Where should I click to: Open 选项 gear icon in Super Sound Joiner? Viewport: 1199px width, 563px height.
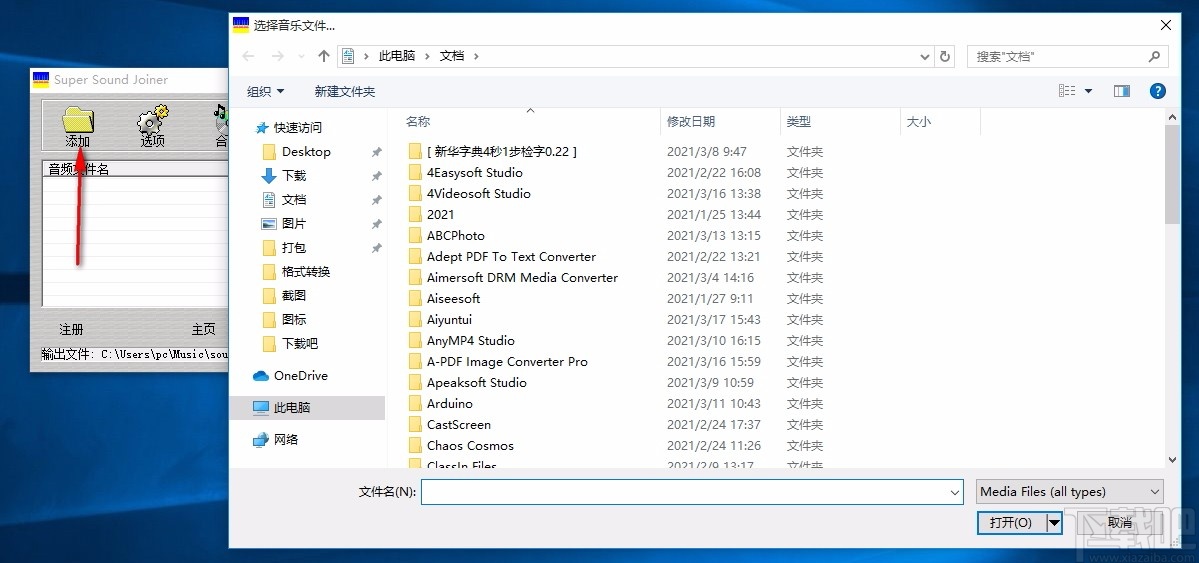click(152, 122)
